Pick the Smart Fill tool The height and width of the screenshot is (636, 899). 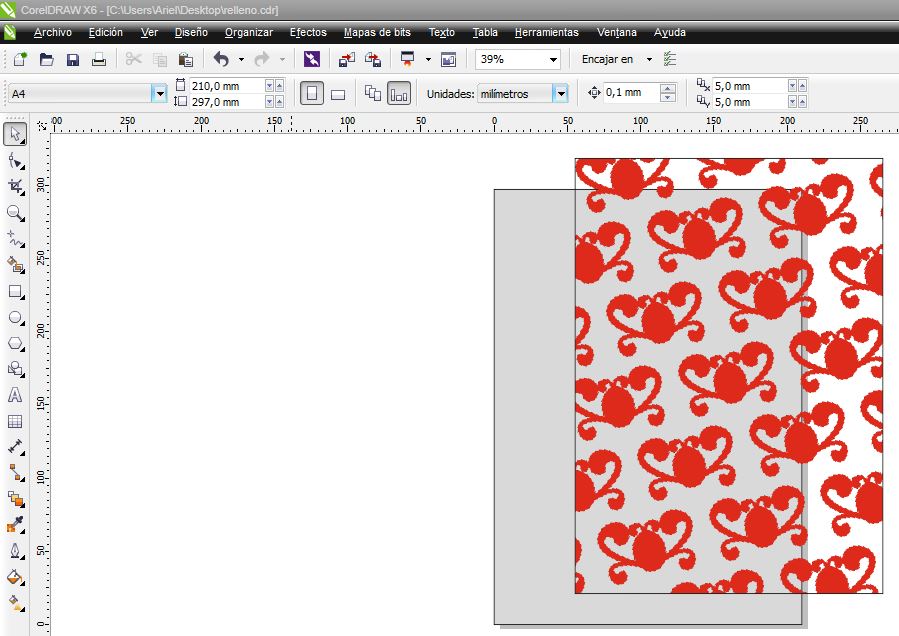[x=15, y=264]
